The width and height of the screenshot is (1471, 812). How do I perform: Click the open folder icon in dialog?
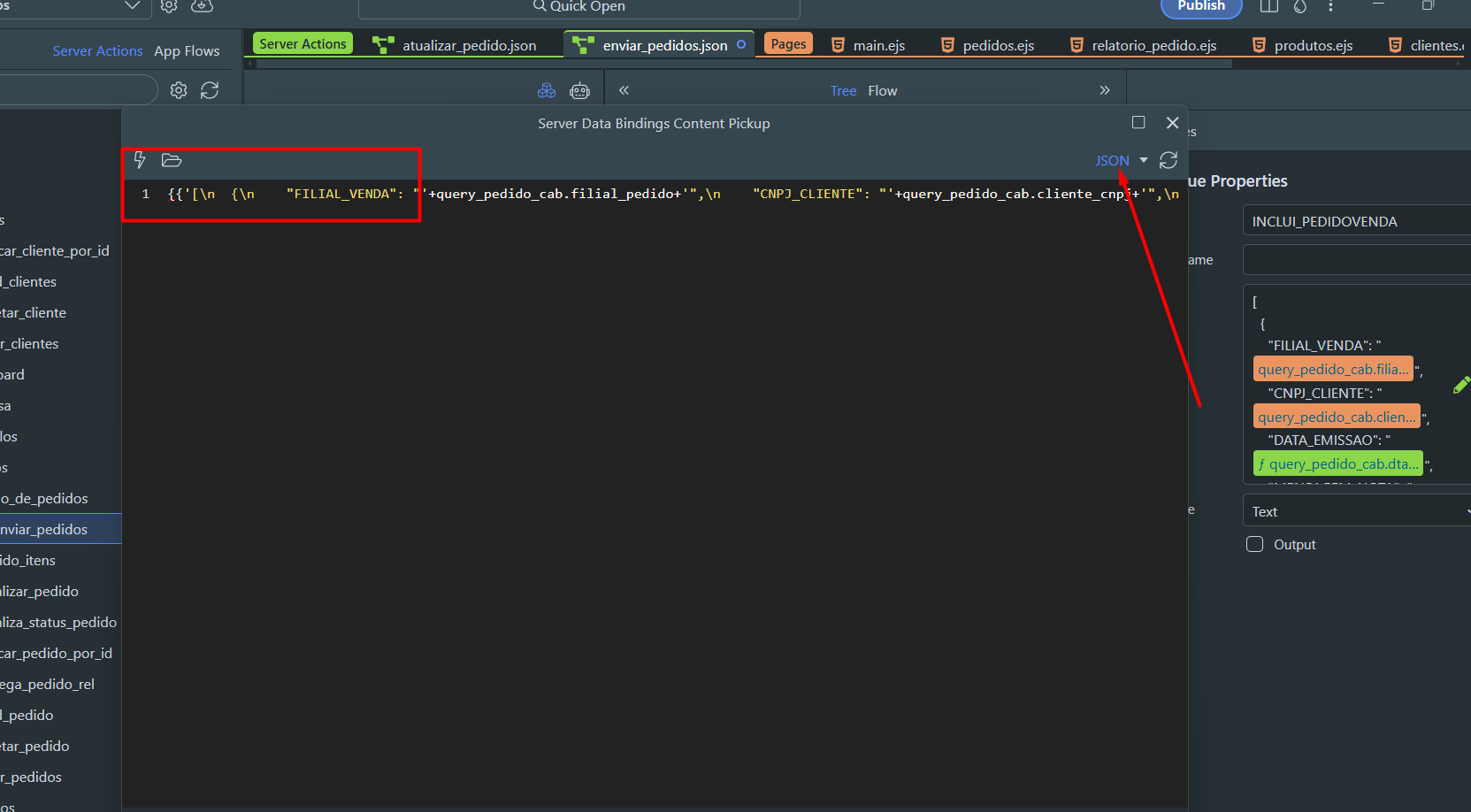tap(172, 160)
